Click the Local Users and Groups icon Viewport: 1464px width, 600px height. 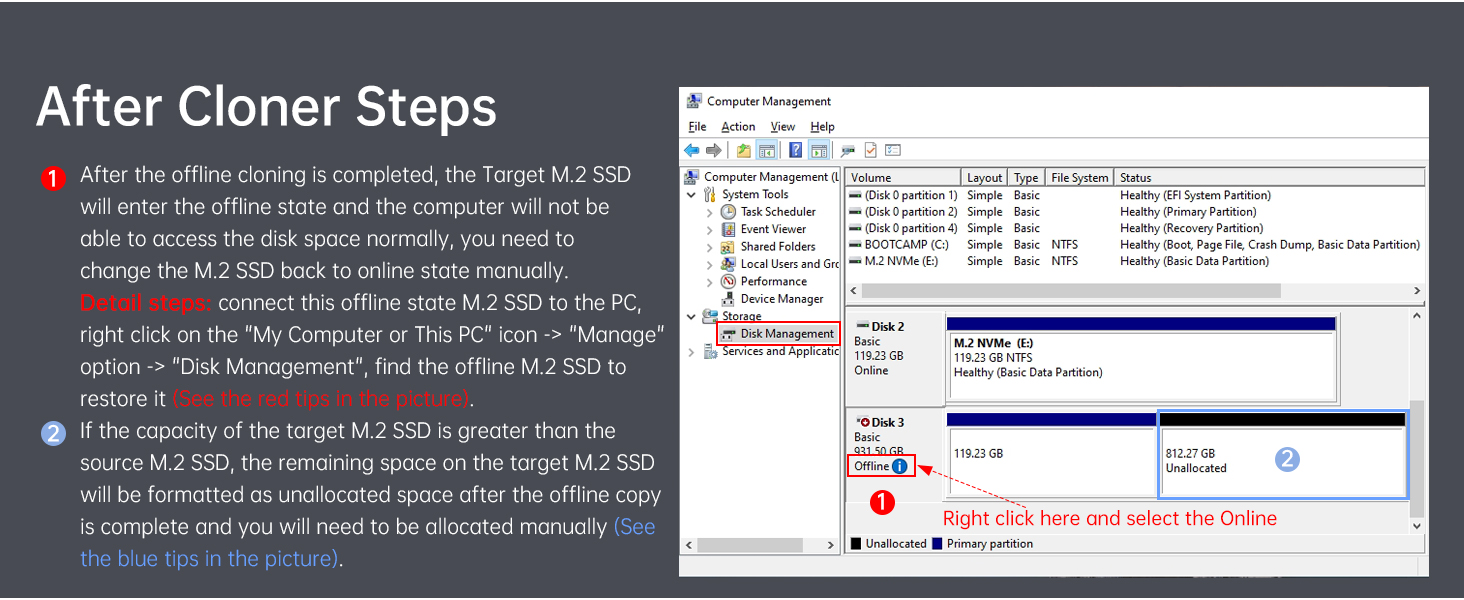point(728,264)
